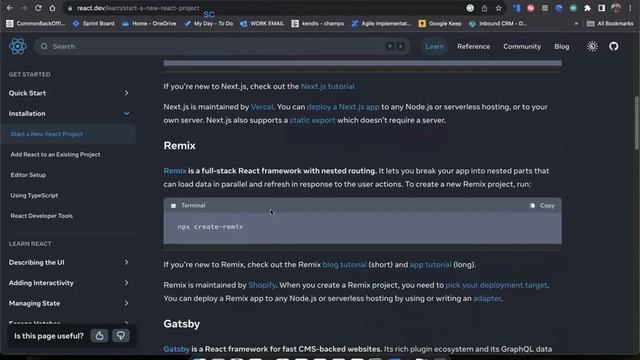Open the Using TypeScript page

click(x=34, y=196)
